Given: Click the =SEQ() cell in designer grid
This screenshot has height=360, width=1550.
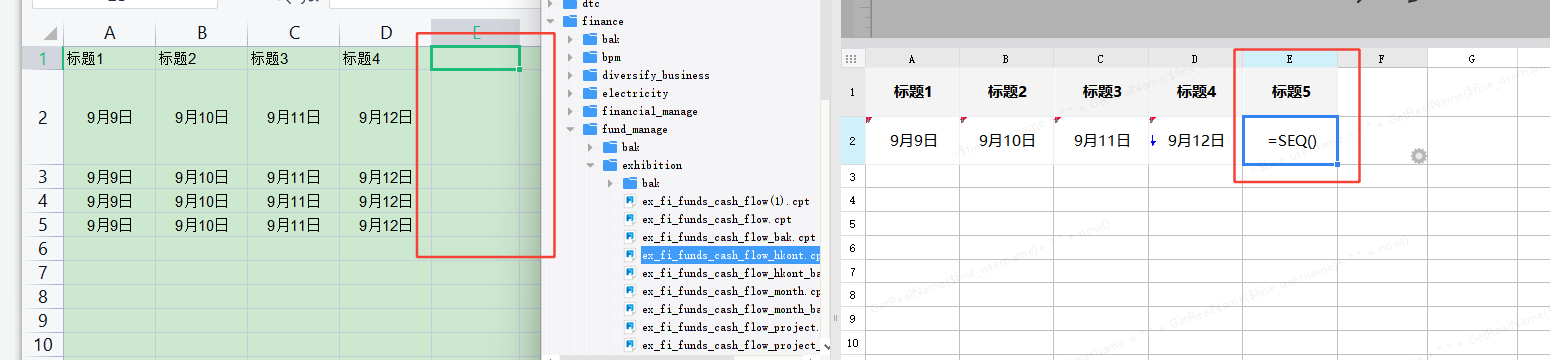Looking at the screenshot, I should [x=1290, y=141].
